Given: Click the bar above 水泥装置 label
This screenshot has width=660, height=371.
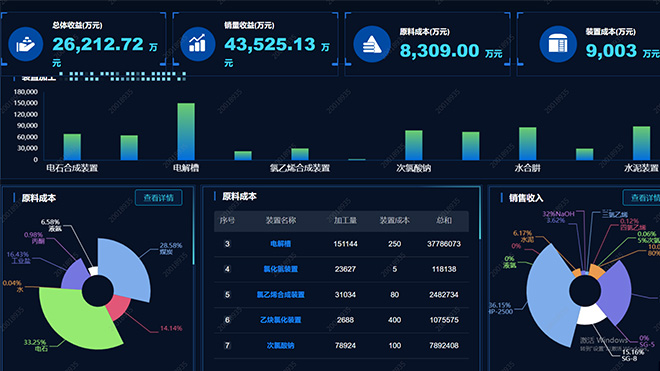Looking at the screenshot, I should coord(641,143).
